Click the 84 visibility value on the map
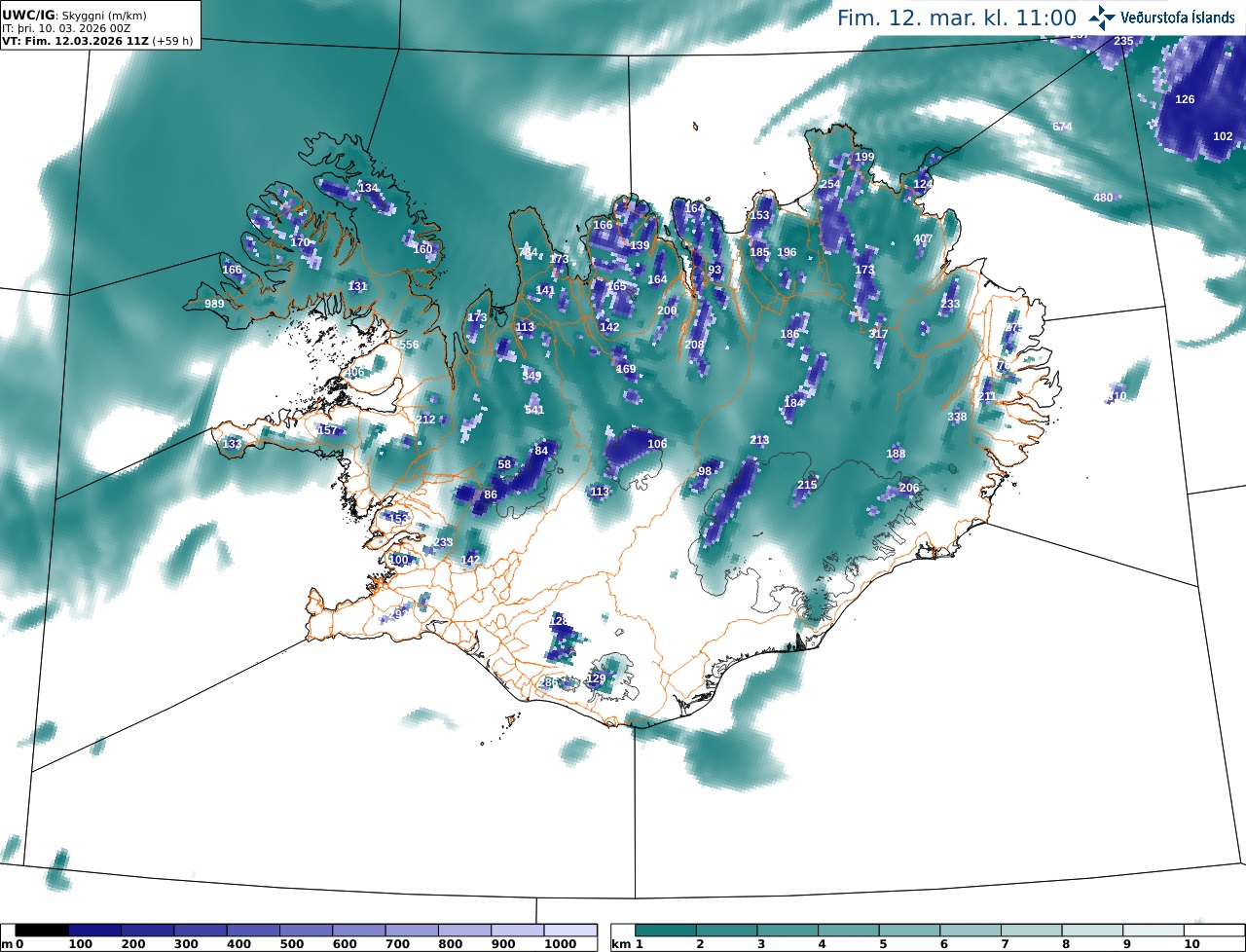 542,451
